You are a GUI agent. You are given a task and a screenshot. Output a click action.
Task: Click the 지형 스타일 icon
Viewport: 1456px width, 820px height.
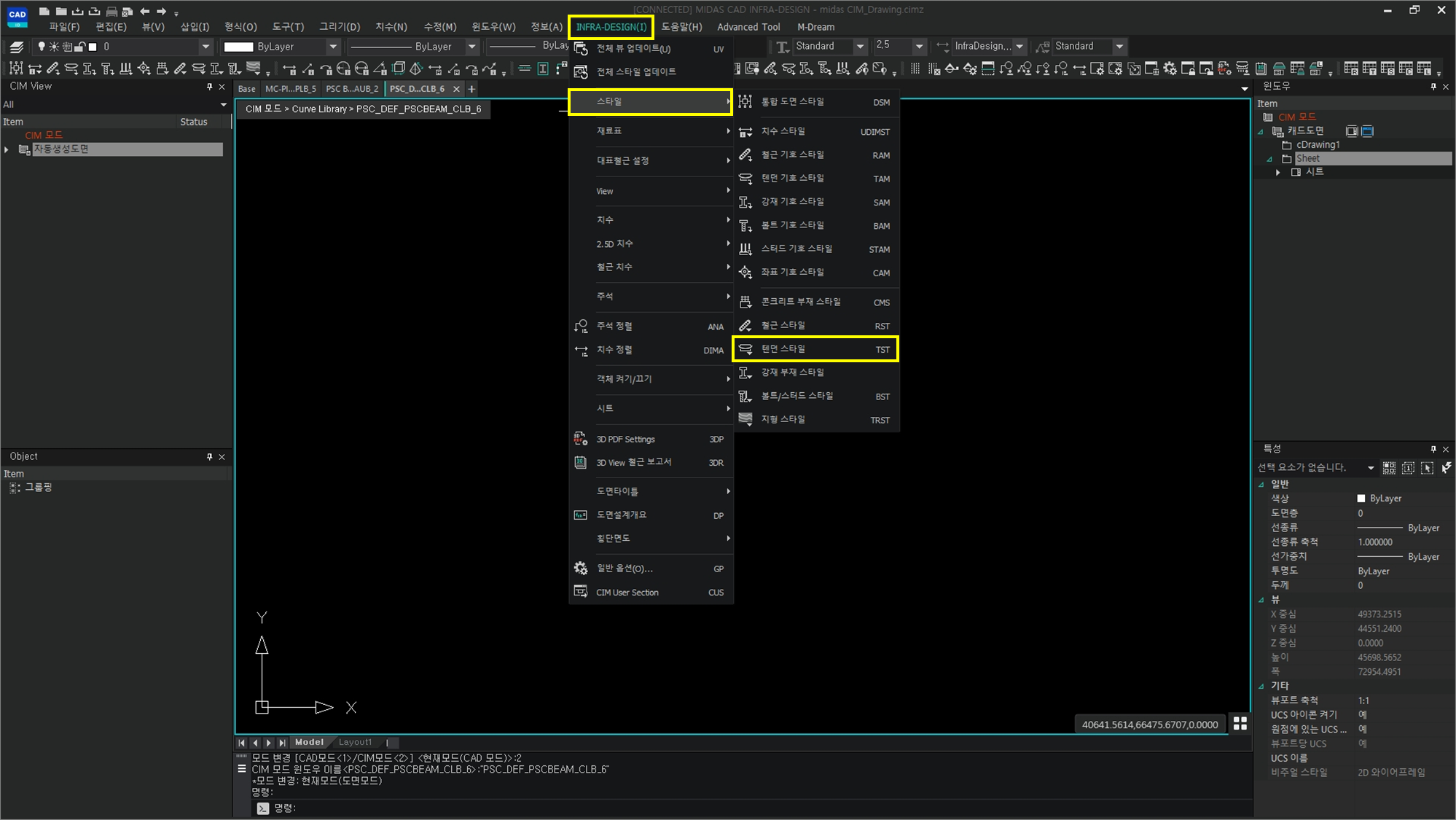coord(745,419)
